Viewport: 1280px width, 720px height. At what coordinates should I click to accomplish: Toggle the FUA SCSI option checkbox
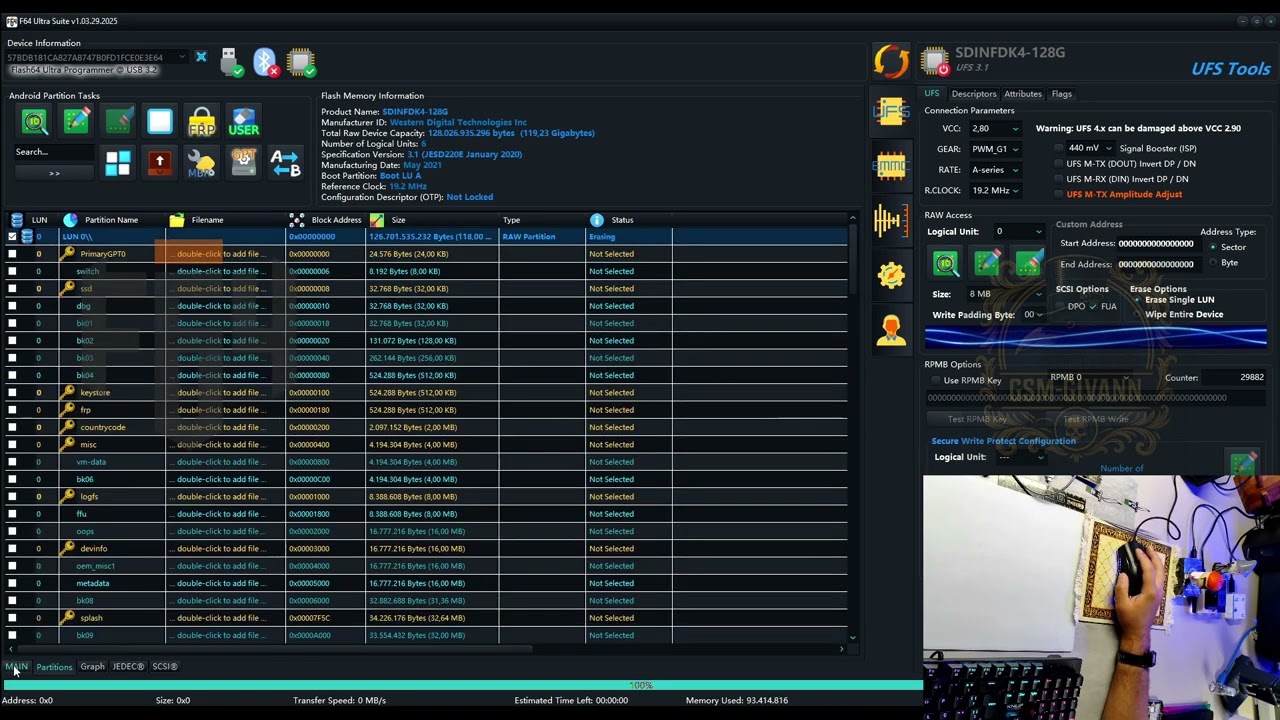click(x=1093, y=306)
